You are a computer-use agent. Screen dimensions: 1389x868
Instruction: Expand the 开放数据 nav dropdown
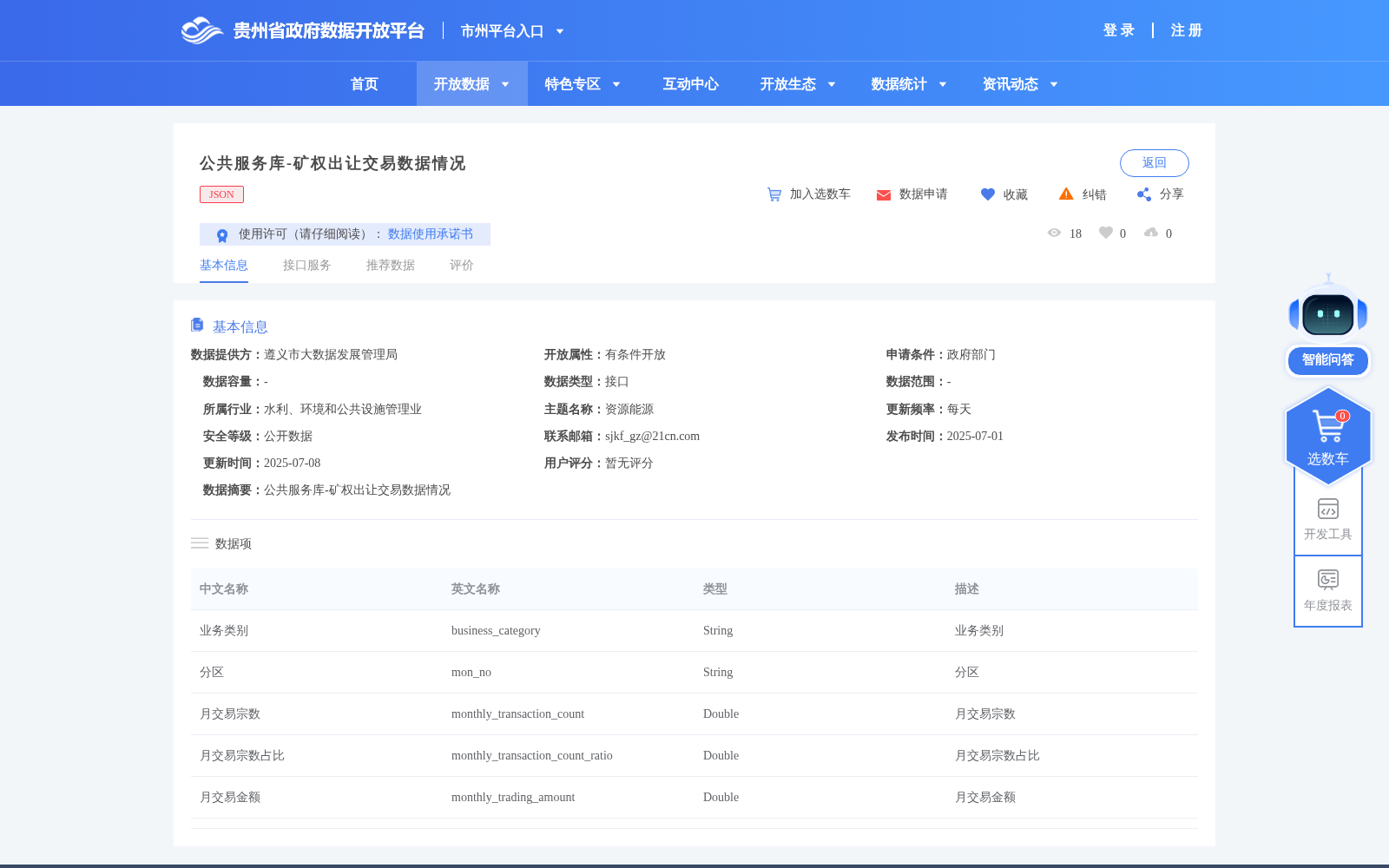[505, 84]
